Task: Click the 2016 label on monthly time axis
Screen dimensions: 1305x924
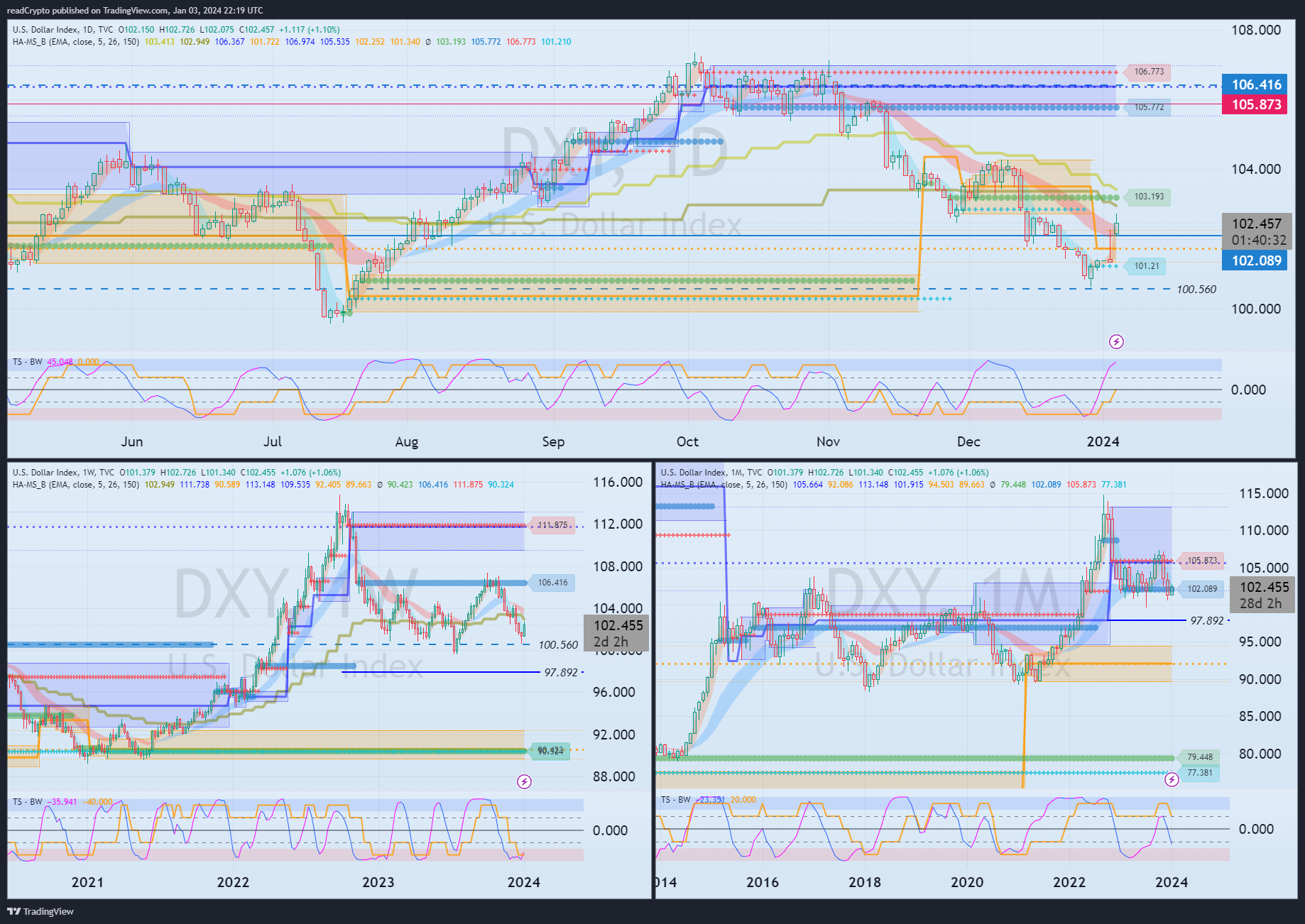Action: 763,883
